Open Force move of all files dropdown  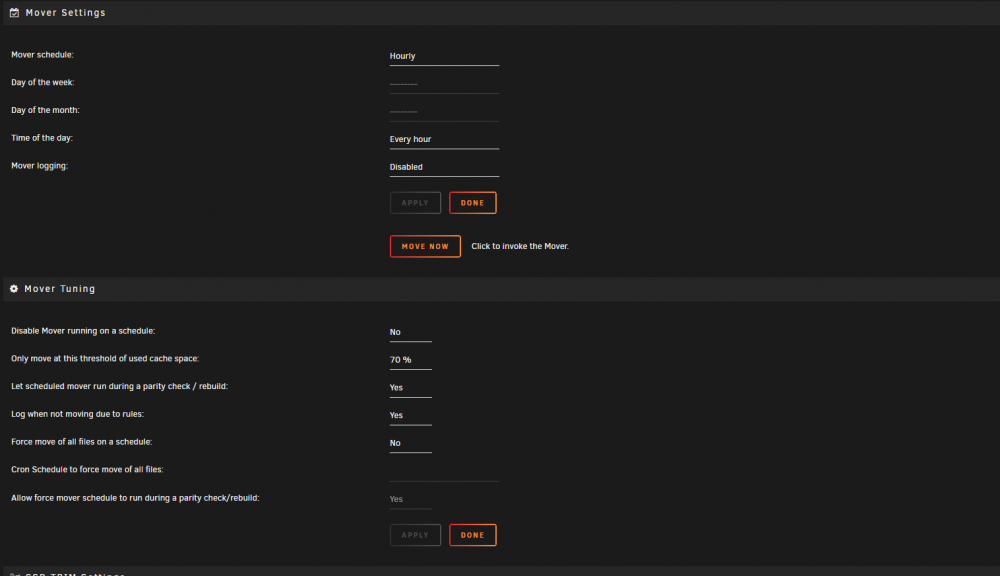coord(410,443)
